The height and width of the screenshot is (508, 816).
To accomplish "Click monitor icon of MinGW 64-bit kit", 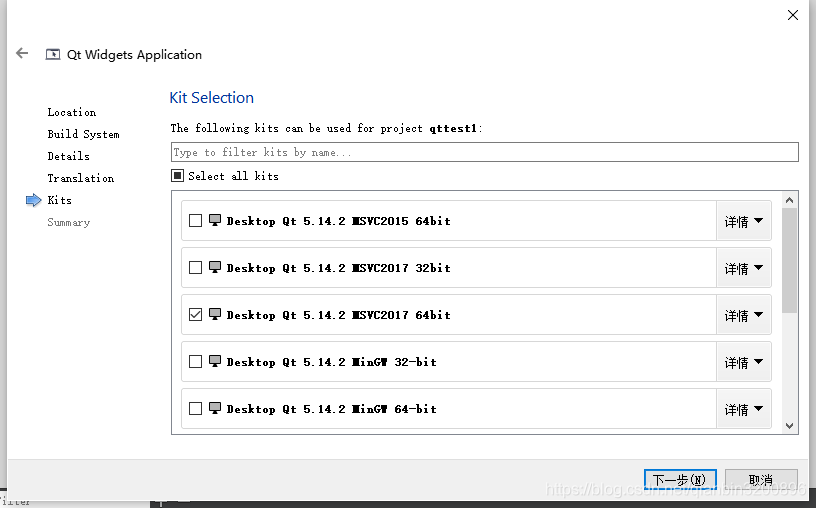I will coord(215,408).
